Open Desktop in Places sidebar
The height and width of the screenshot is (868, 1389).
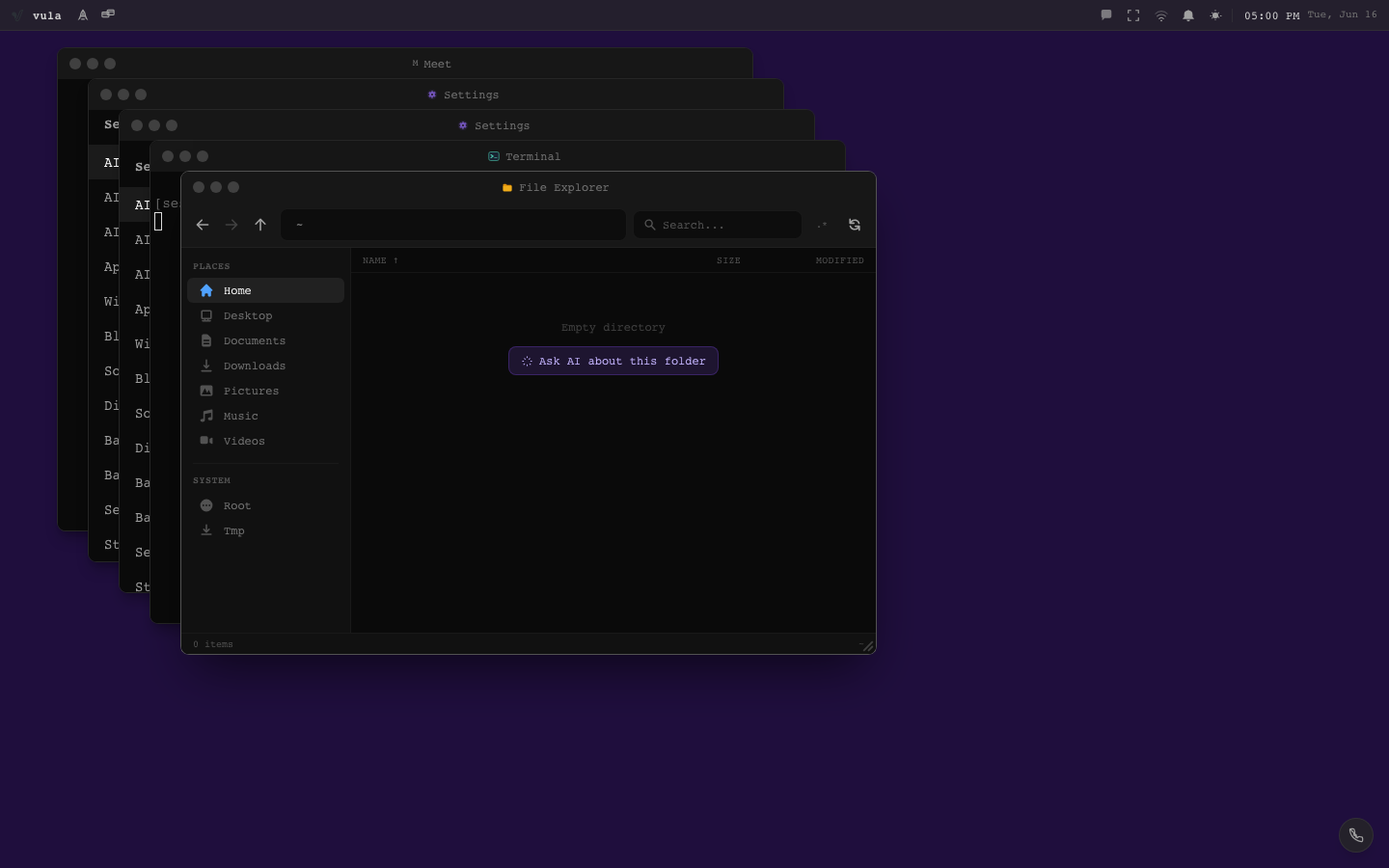pyautogui.click(x=265, y=315)
